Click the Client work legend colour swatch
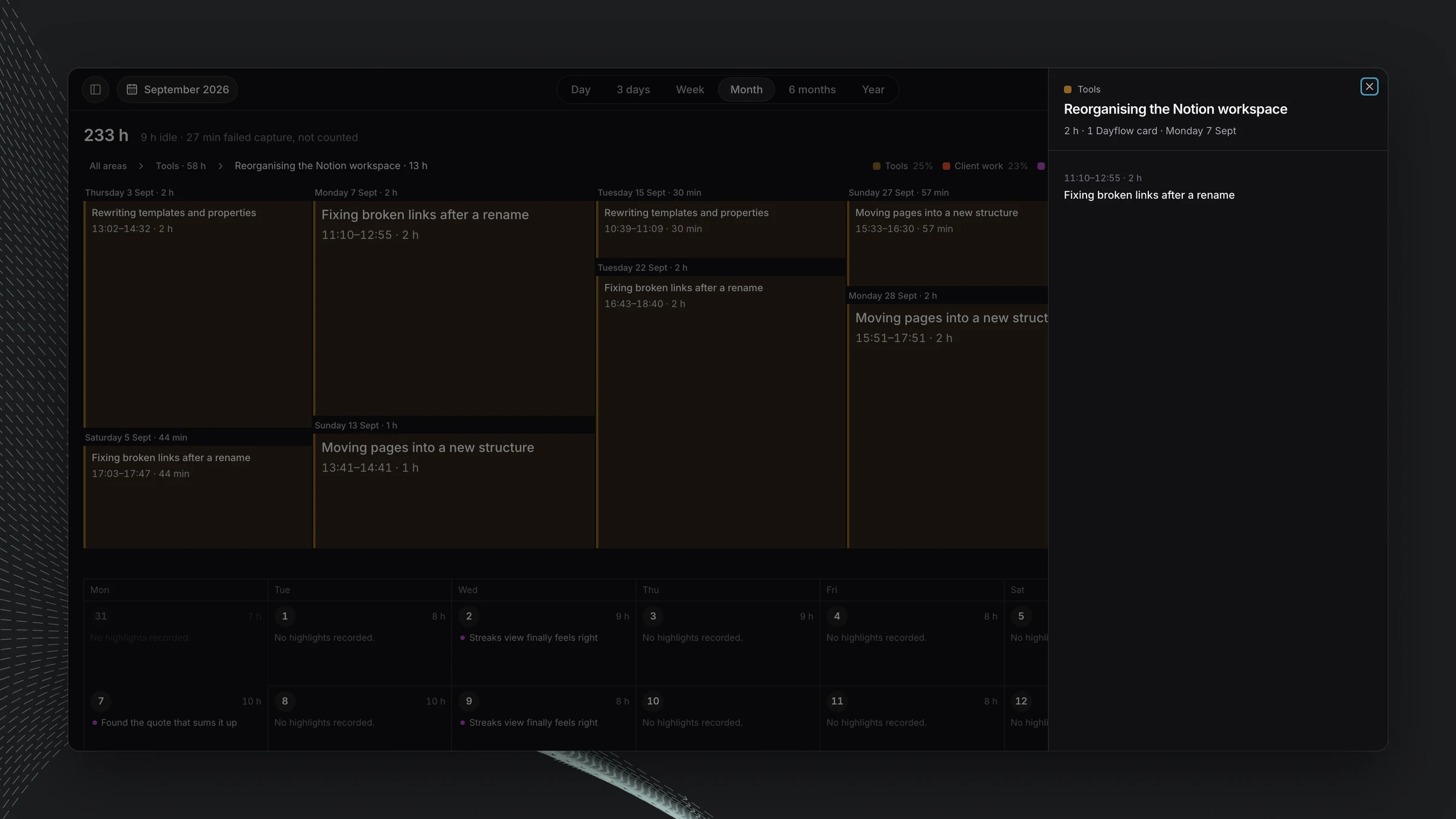Image resolution: width=1456 pixels, height=819 pixels. pos(946,166)
